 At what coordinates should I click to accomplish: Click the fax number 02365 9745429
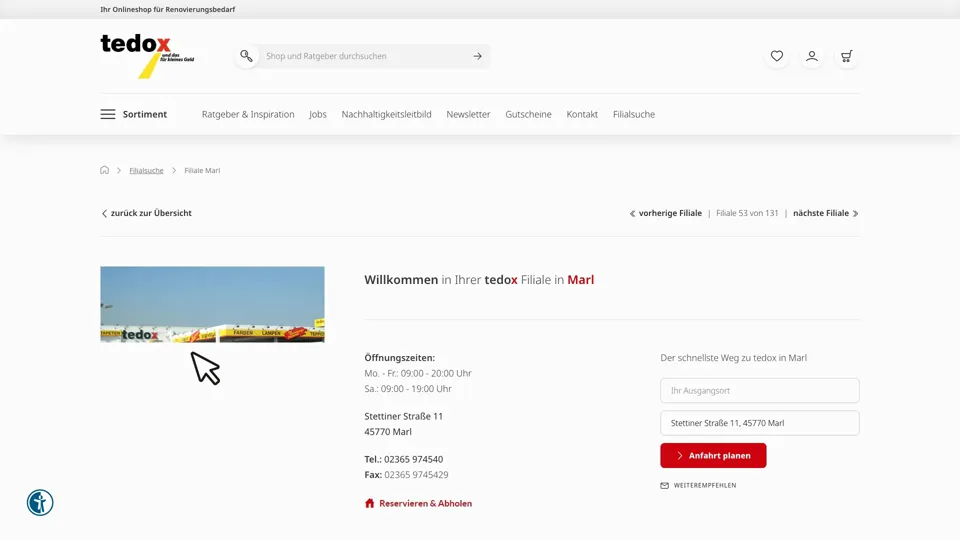coord(416,474)
